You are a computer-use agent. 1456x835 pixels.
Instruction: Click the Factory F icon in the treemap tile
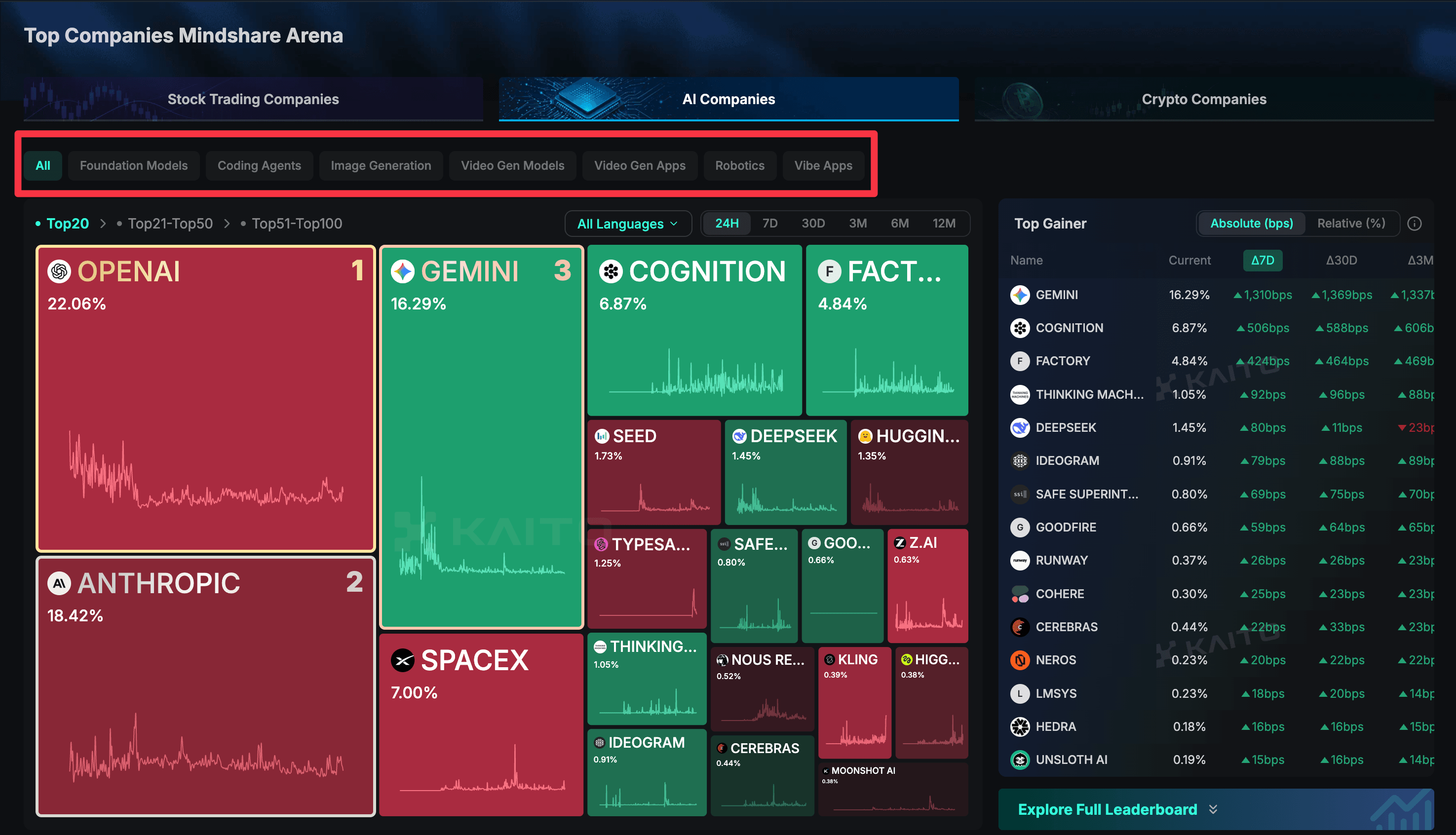[x=829, y=271]
